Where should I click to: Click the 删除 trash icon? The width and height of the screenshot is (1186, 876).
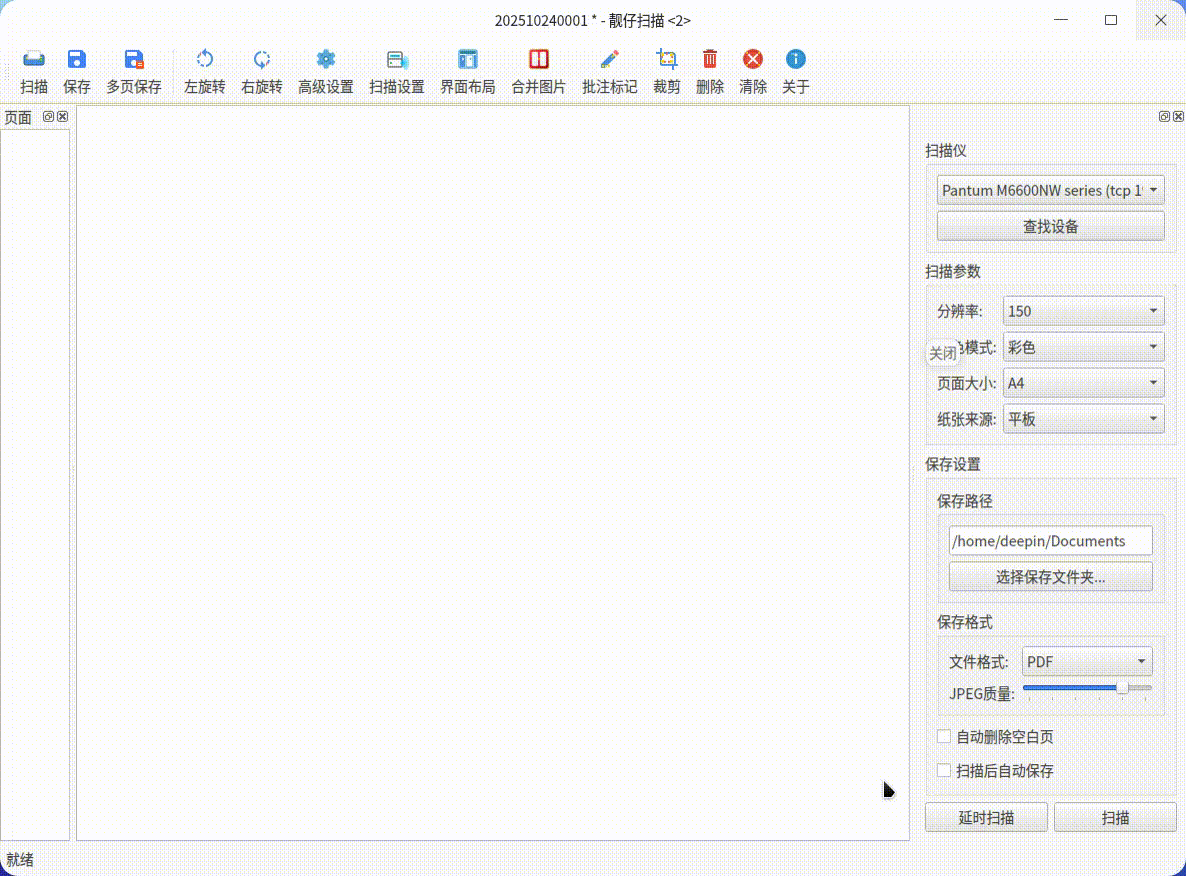coord(709,60)
